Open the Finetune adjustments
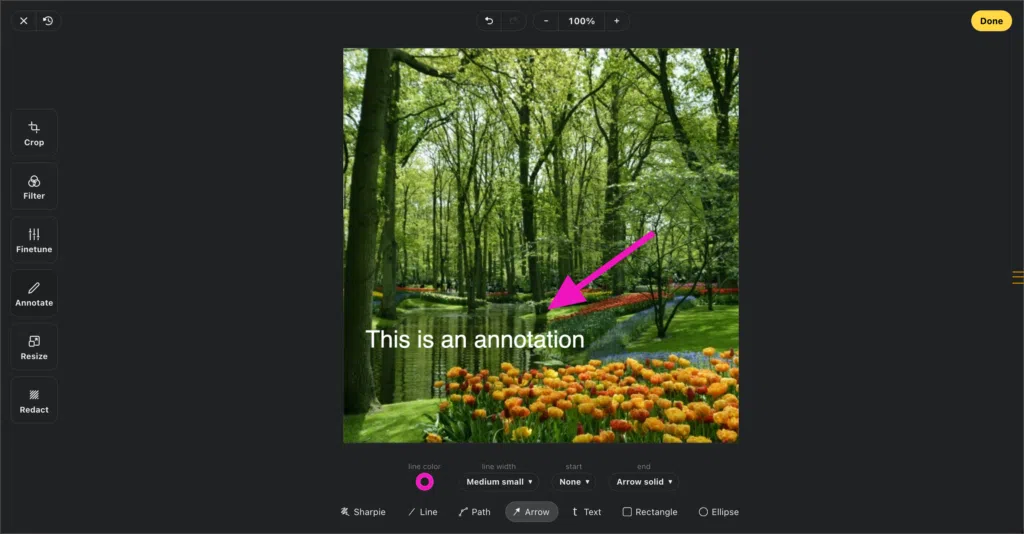The width and height of the screenshot is (1024, 534). click(34, 240)
